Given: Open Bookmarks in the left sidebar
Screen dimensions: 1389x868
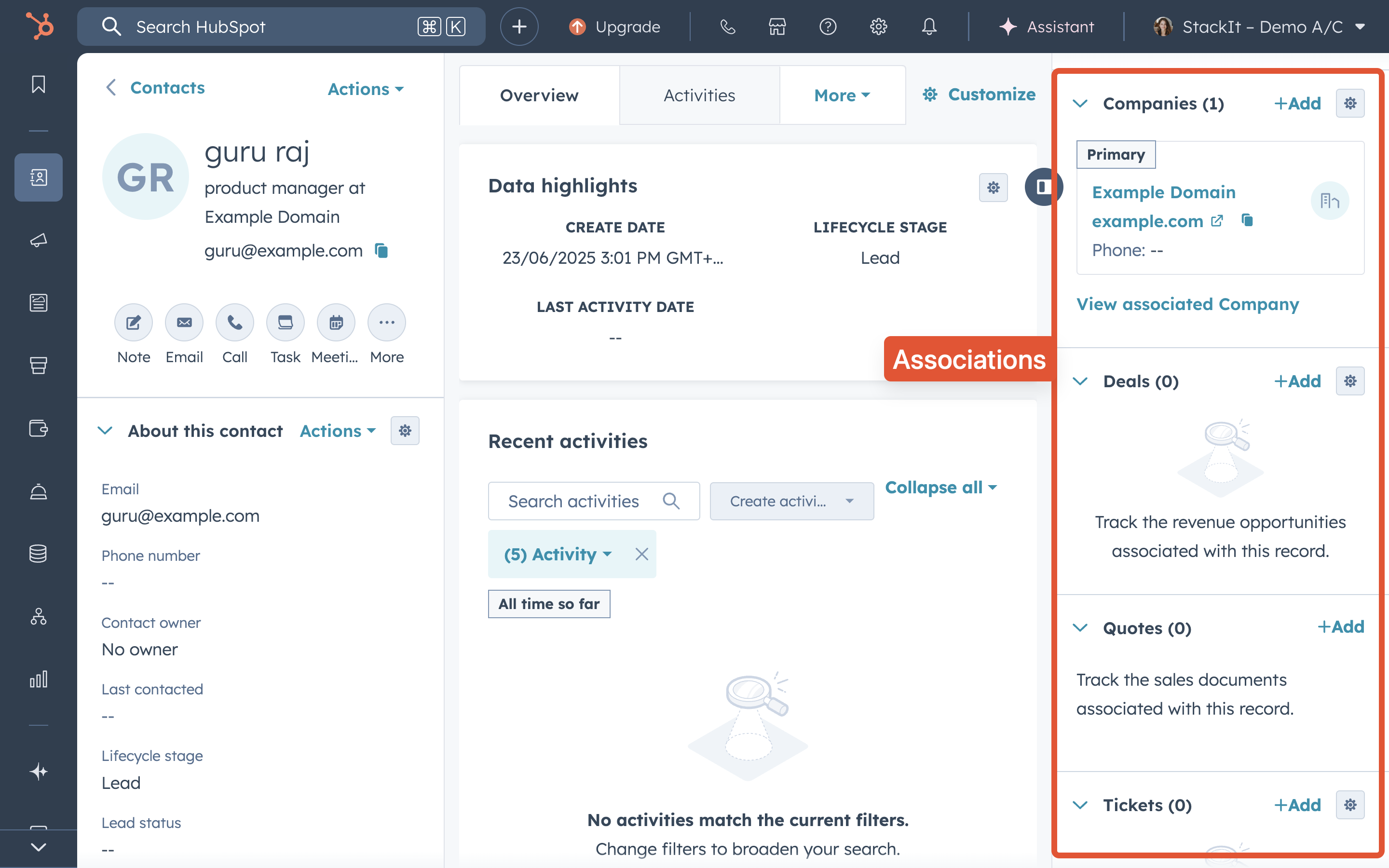Looking at the screenshot, I should pyautogui.click(x=38, y=85).
